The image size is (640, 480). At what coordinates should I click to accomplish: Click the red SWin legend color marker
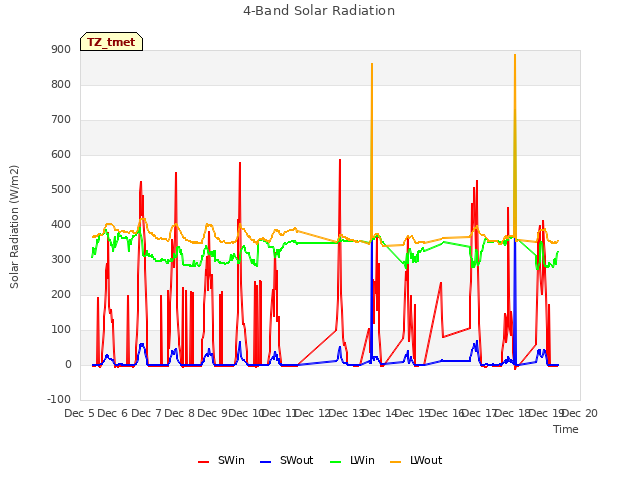point(203,462)
